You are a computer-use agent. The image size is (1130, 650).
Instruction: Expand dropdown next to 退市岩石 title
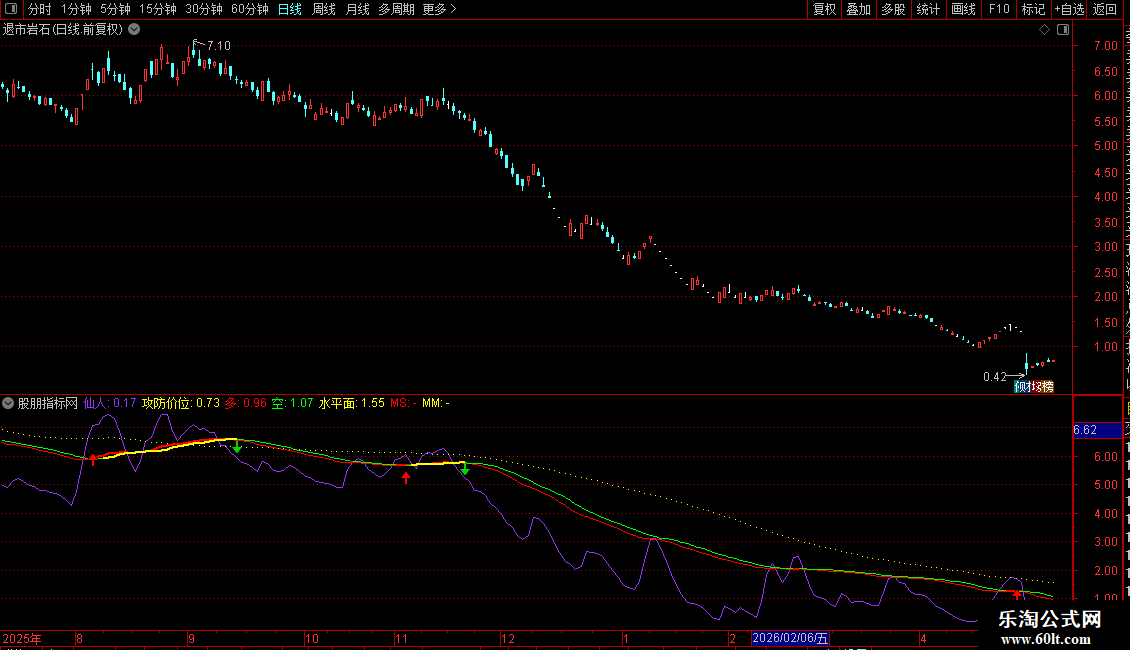[134, 30]
